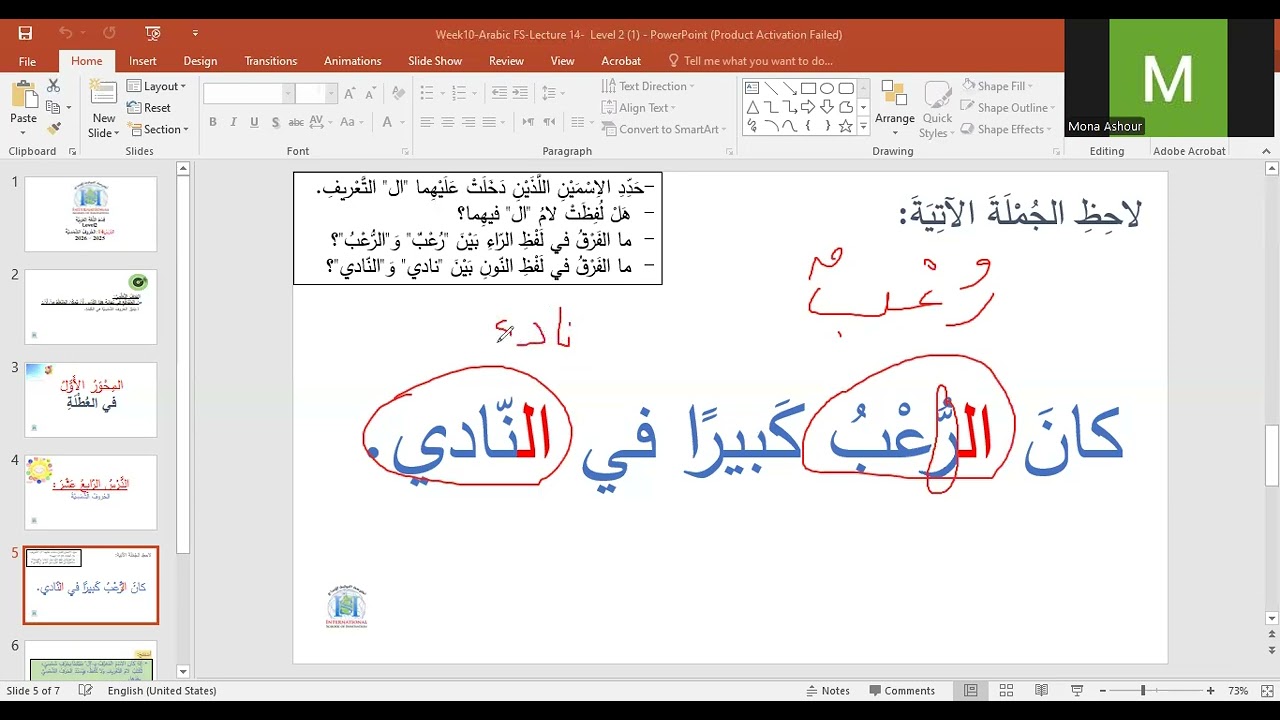Screen dimensions: 1280x720
Task: Insert a New Slide via its icon
Action: coord(103,93)
